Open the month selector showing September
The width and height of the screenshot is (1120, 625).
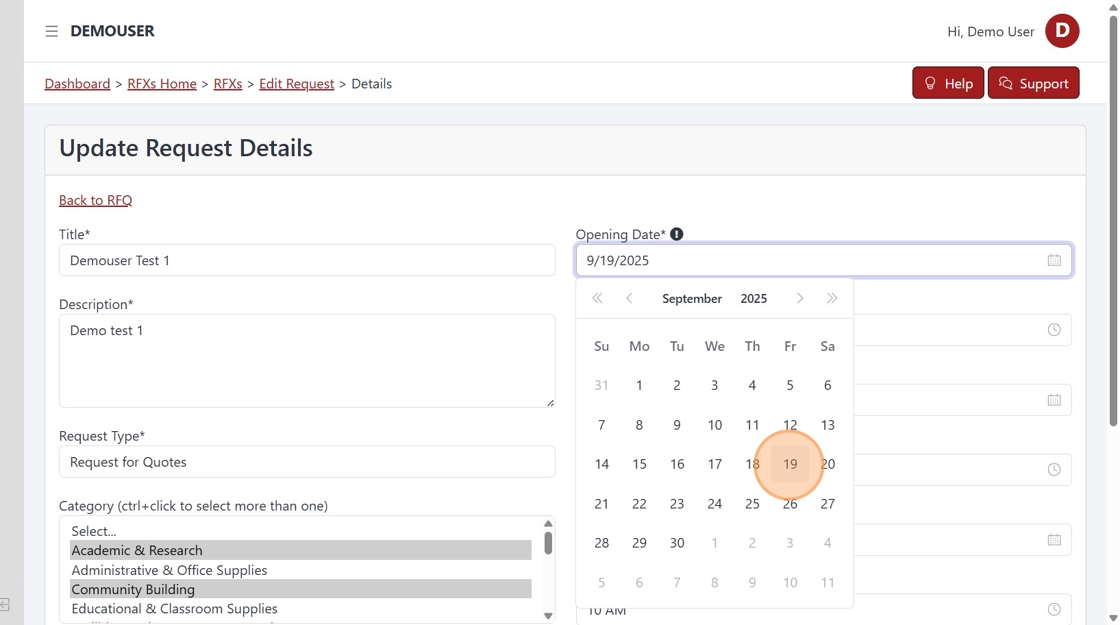[x=692, y=298]
